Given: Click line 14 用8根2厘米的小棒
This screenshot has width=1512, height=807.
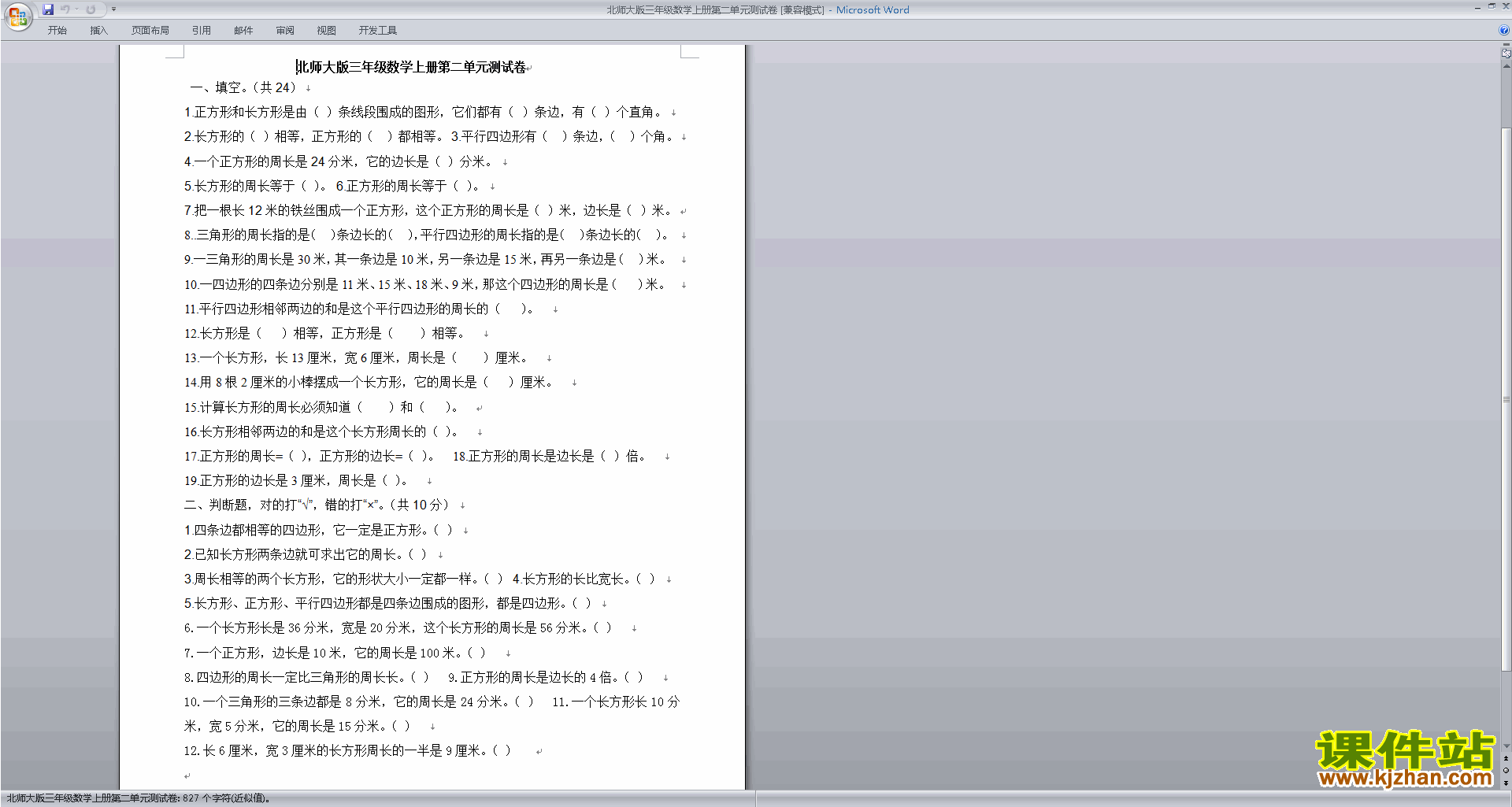Looking at the screenshot, I should pyautogui.click(x=369, y=382).
